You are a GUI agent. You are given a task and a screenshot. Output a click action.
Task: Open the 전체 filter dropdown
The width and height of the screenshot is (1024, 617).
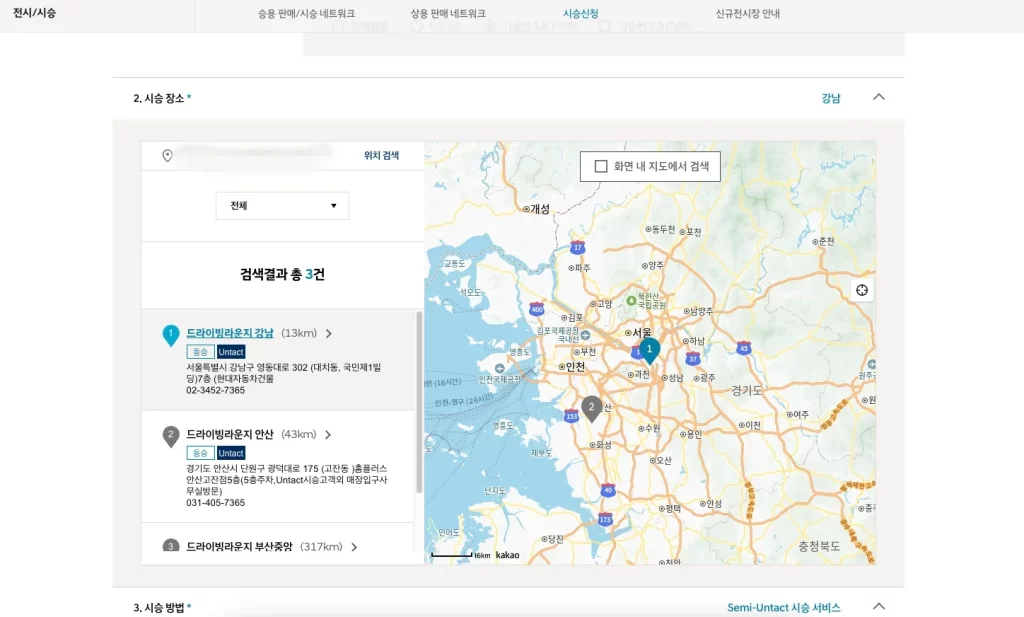point(282,206)
